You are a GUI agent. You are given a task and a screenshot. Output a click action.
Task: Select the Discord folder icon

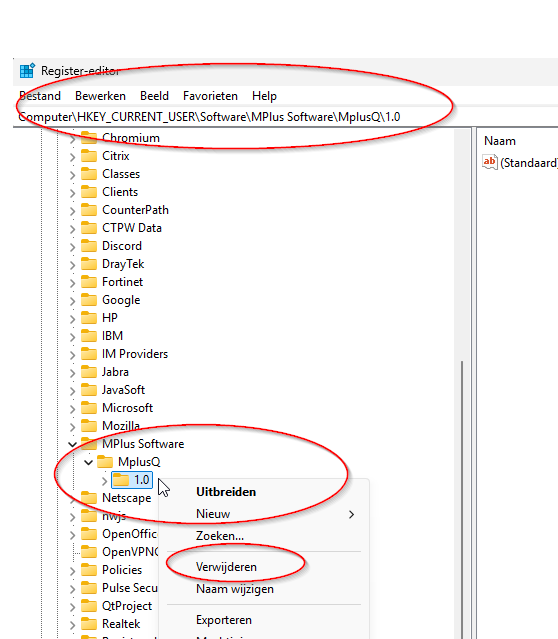click(x=89, y=246)
